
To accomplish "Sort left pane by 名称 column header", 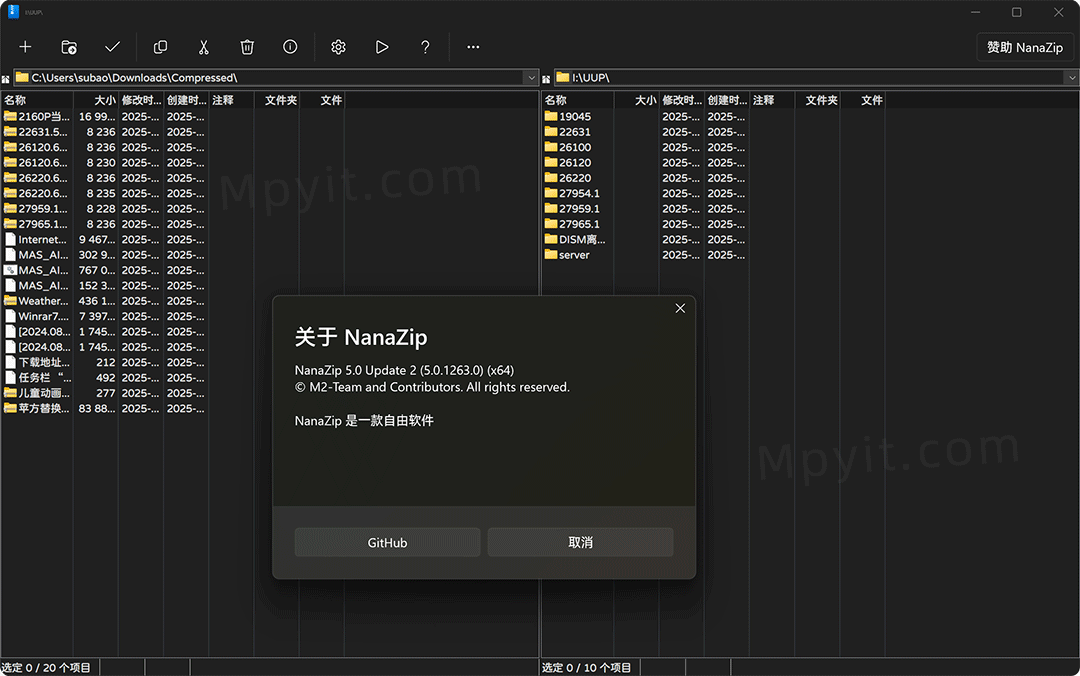I will 37,100.
